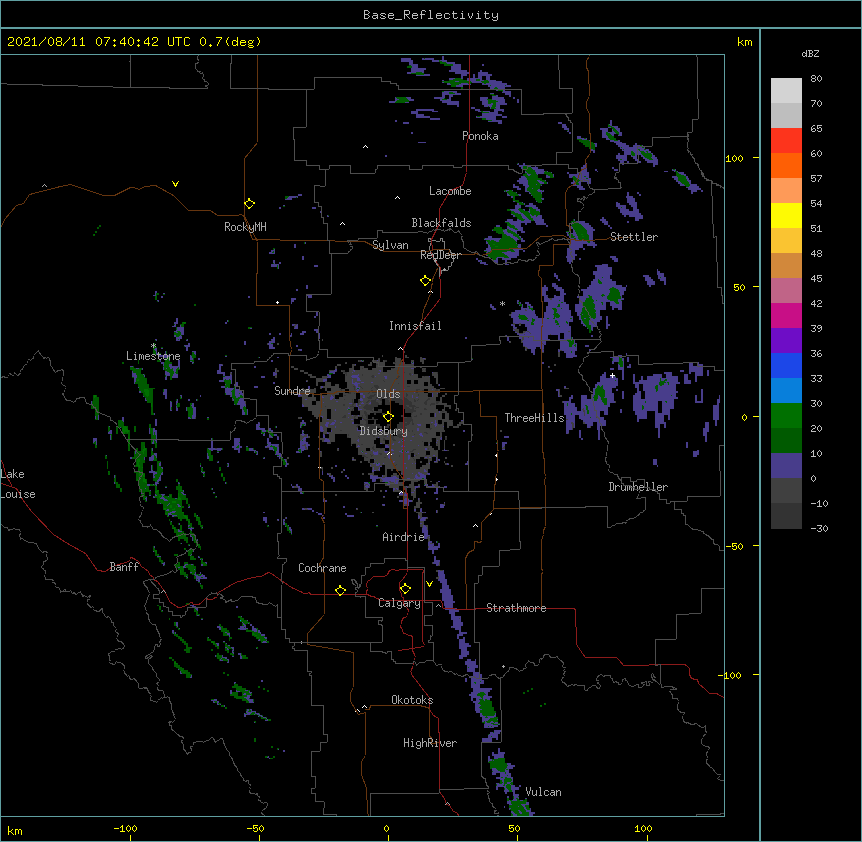Click the Sylvan label

point(390,245)
